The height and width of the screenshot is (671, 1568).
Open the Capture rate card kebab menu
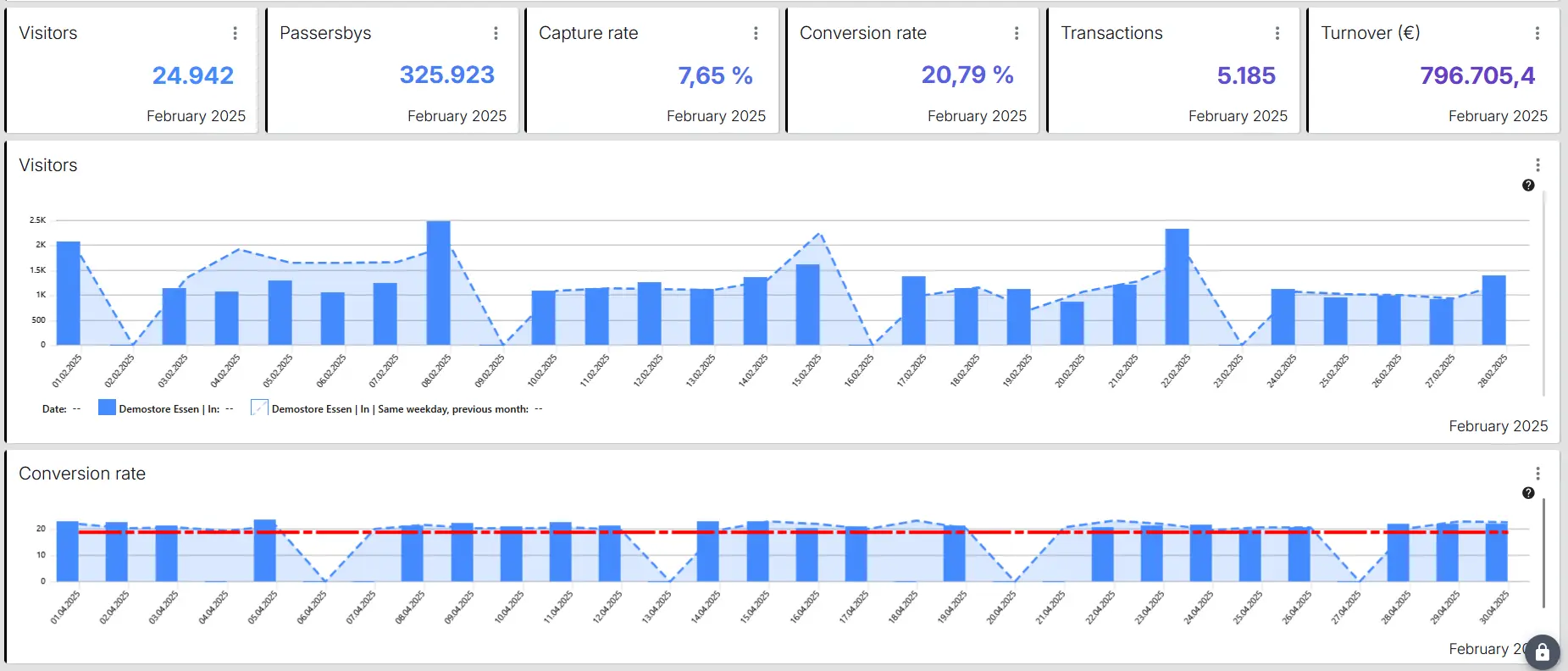[x=756, y=33]
